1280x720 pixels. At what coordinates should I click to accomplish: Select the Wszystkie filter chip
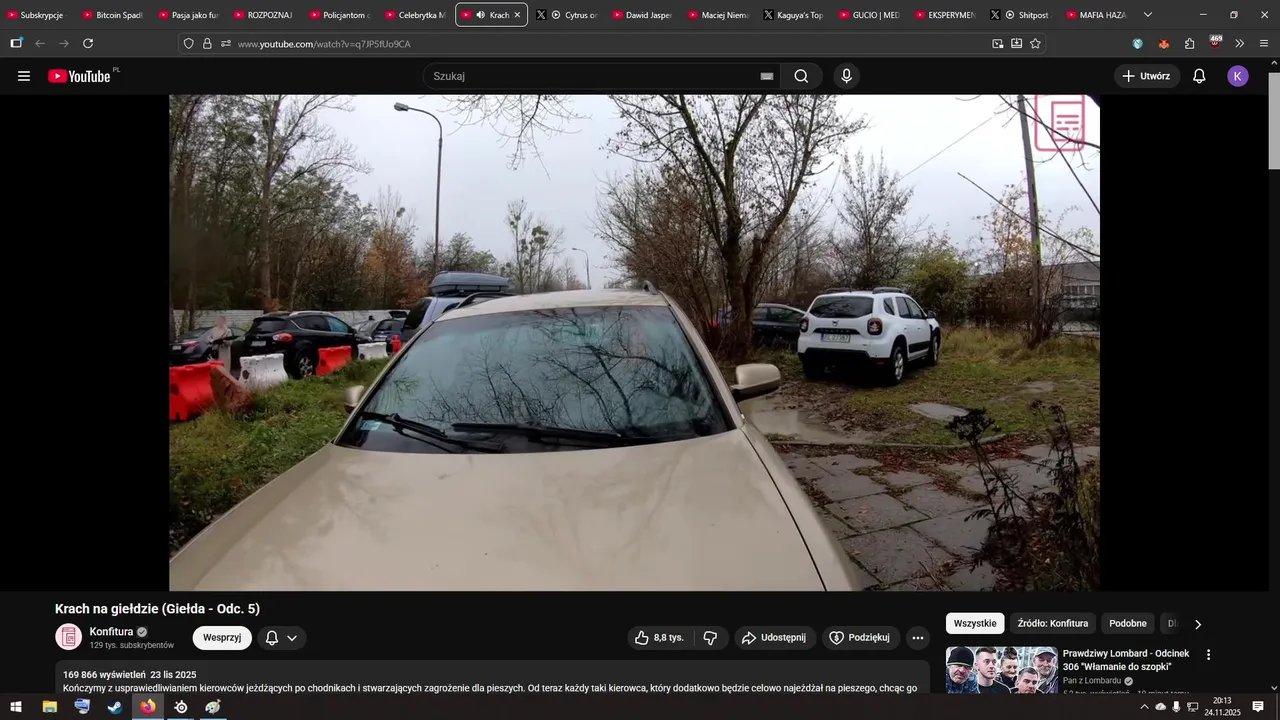975,623
